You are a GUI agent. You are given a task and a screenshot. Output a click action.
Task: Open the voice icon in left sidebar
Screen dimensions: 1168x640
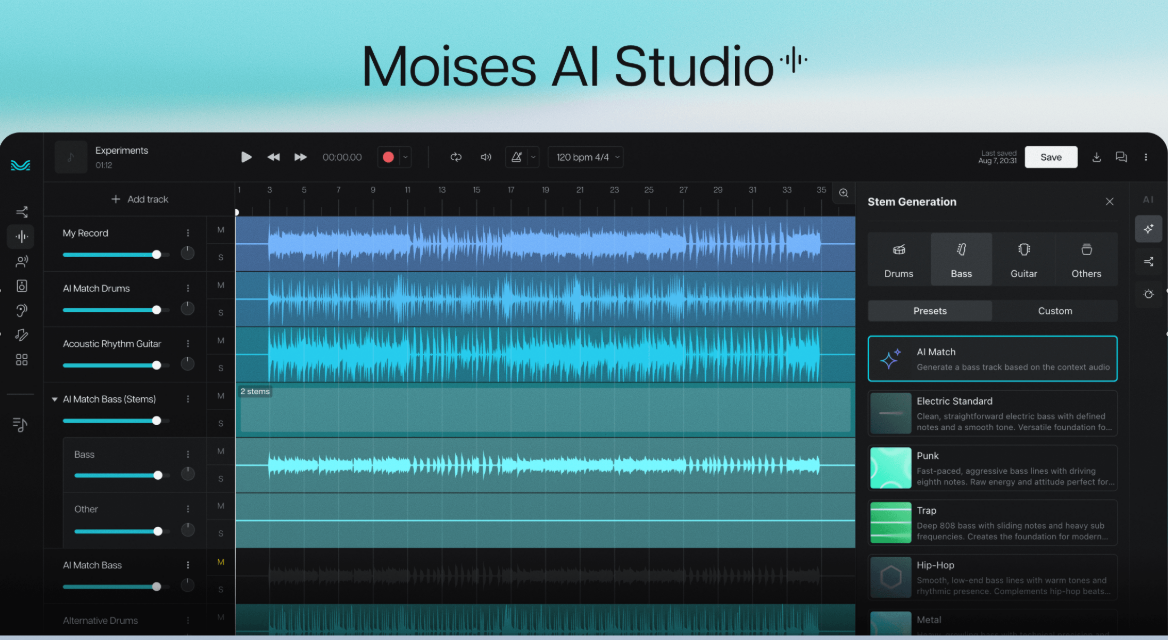point(22,262)
